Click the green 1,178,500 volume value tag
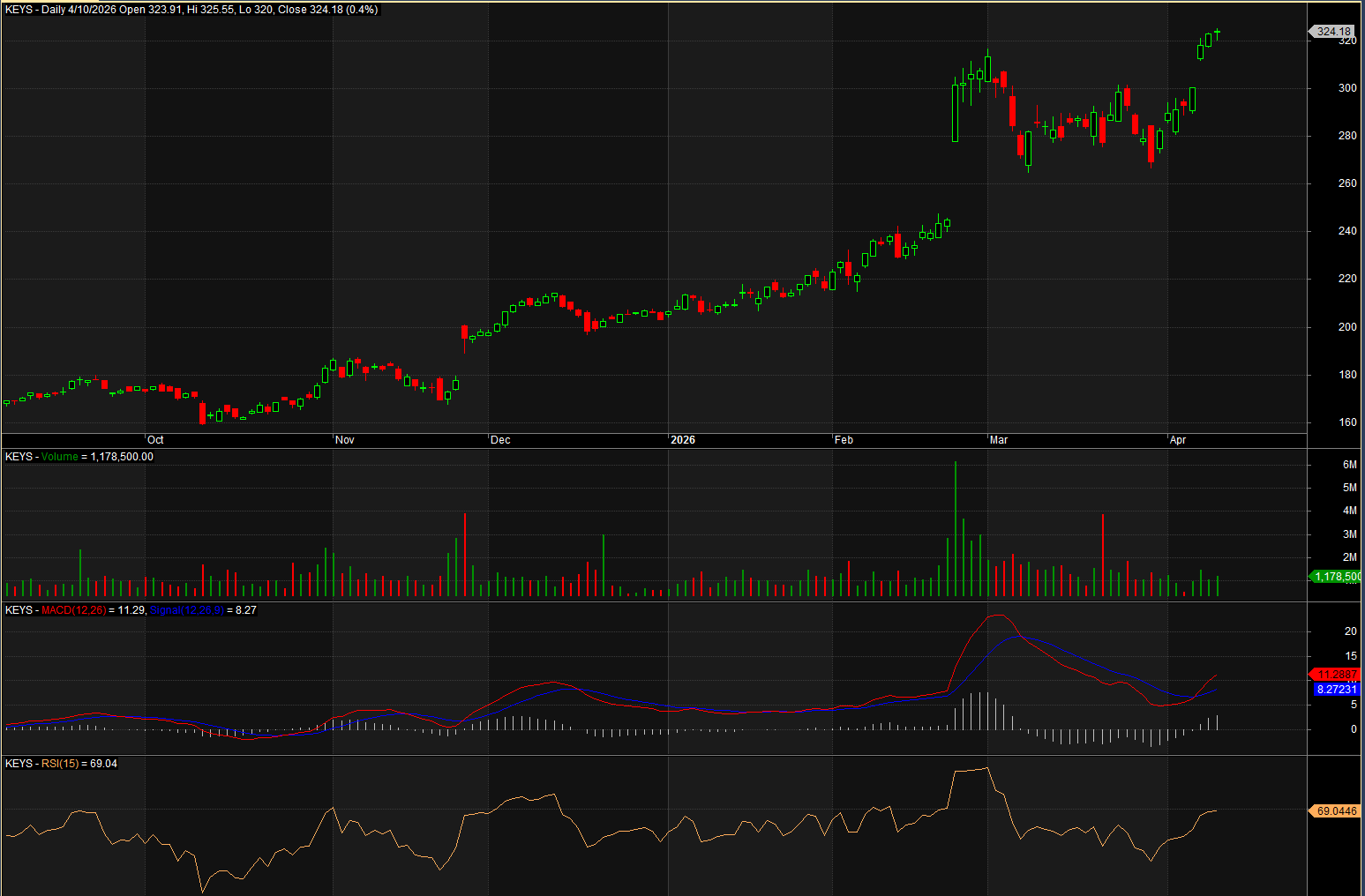This screenshot has width=1365, height=896. coord(1337,577)
